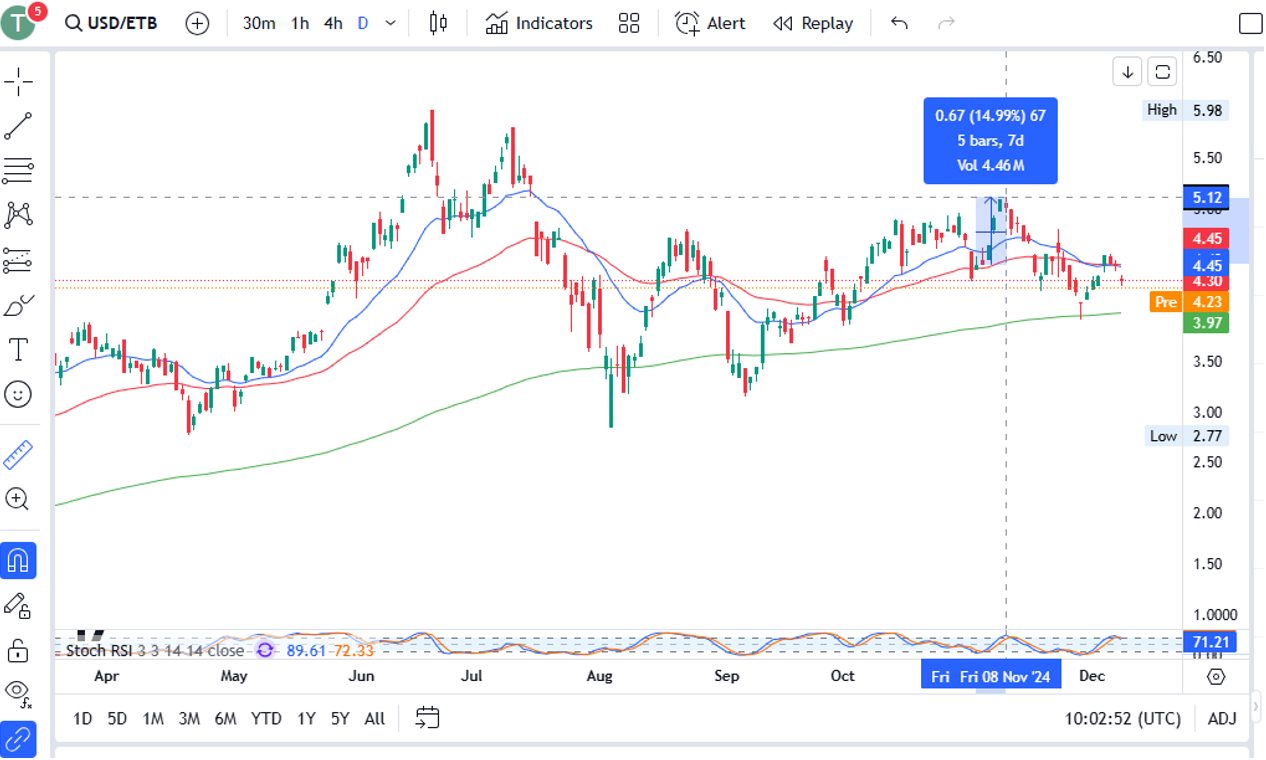This screenshot has height=760, width=1266.
Task: Click the Aug label on time axis
Action: 599,677
